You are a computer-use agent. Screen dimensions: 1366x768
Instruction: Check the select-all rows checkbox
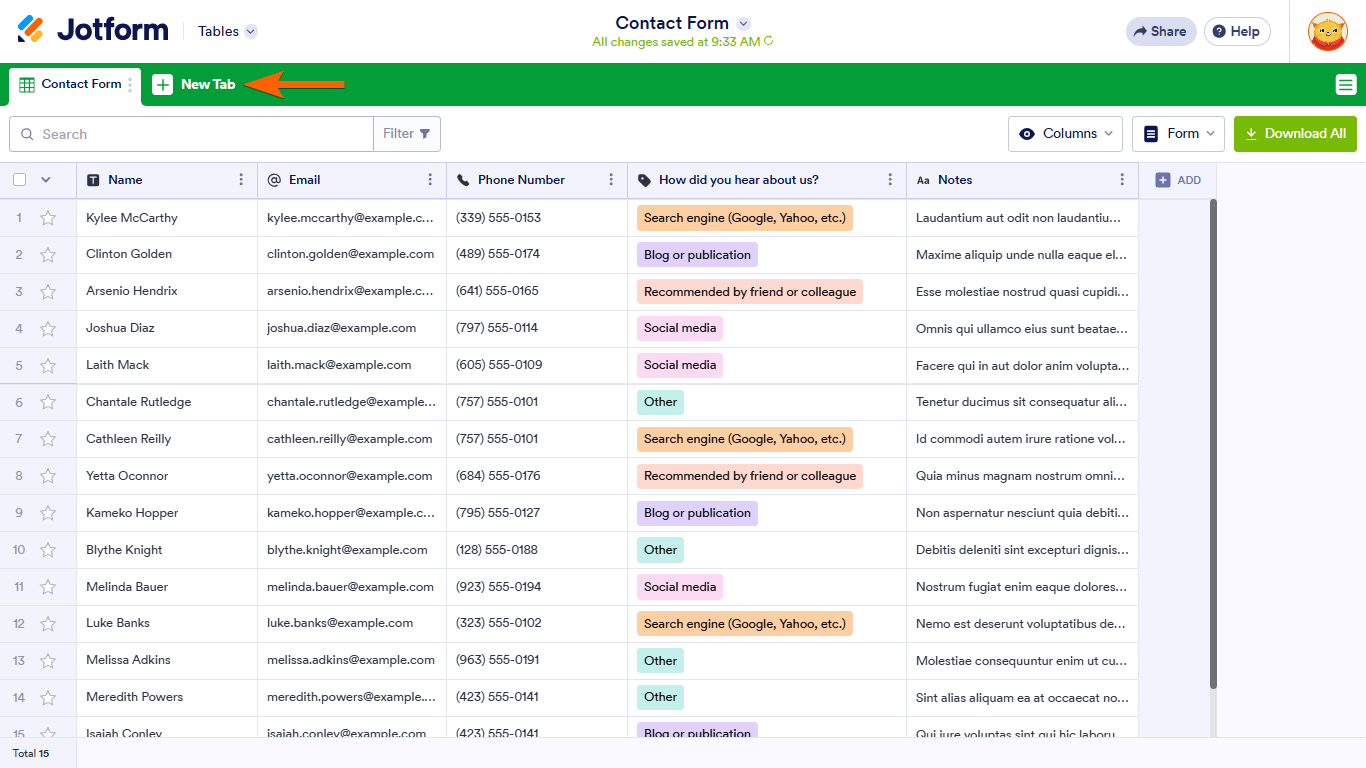tap(20, 180)
